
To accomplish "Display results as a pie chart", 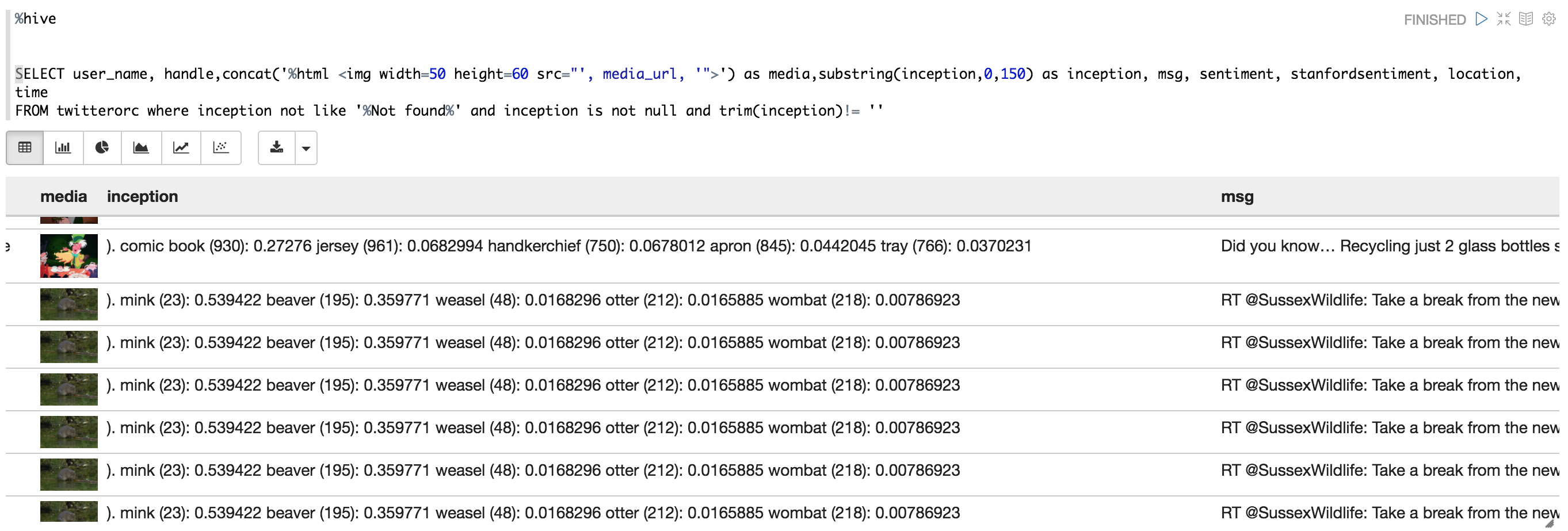I will point(102,147).
